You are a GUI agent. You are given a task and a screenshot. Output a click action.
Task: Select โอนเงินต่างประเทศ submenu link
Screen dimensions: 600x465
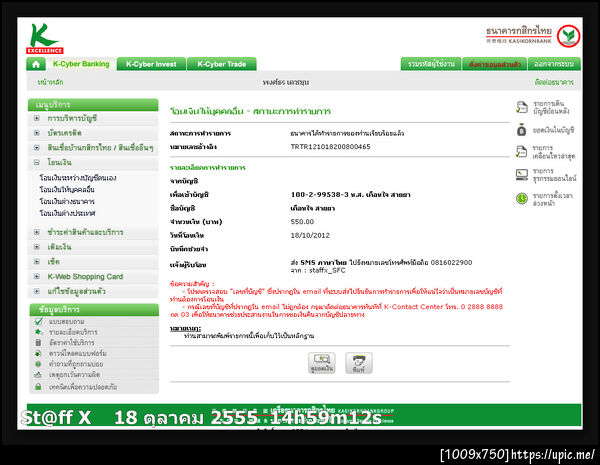67,213
